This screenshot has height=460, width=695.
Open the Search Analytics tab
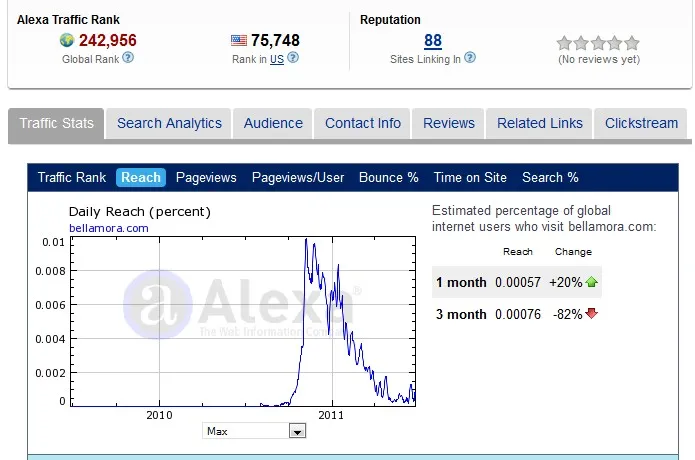click(169, 123)
